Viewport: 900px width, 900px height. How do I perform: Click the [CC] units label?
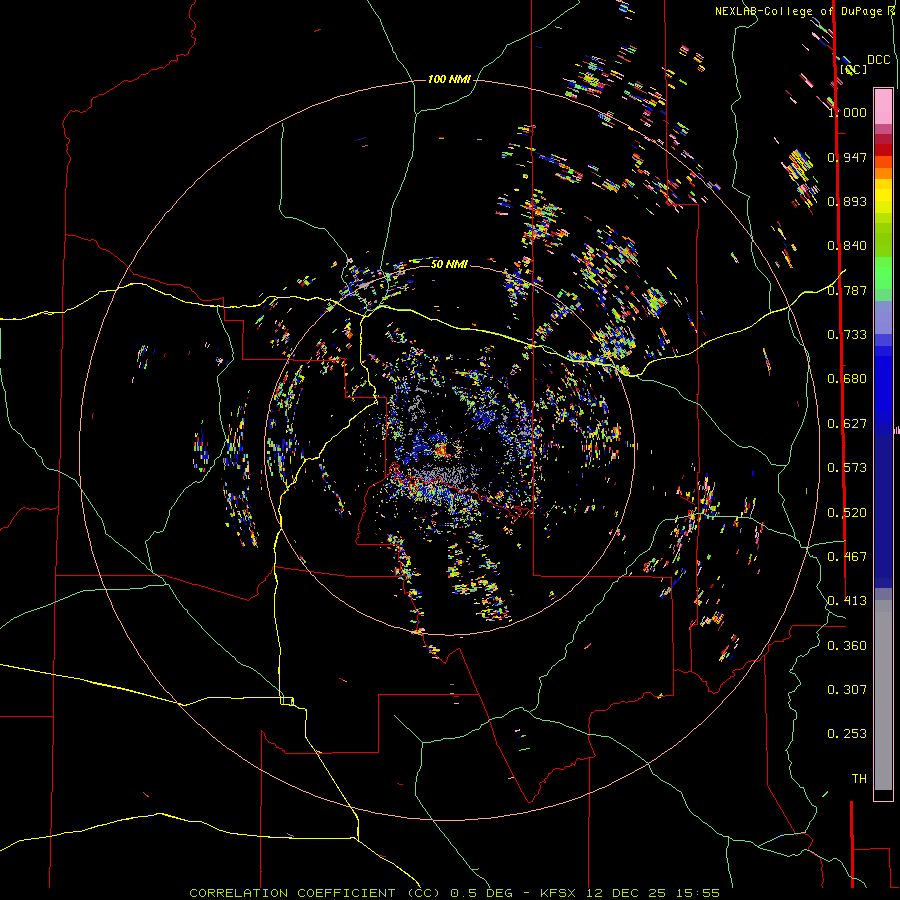[x=854, y=69]
